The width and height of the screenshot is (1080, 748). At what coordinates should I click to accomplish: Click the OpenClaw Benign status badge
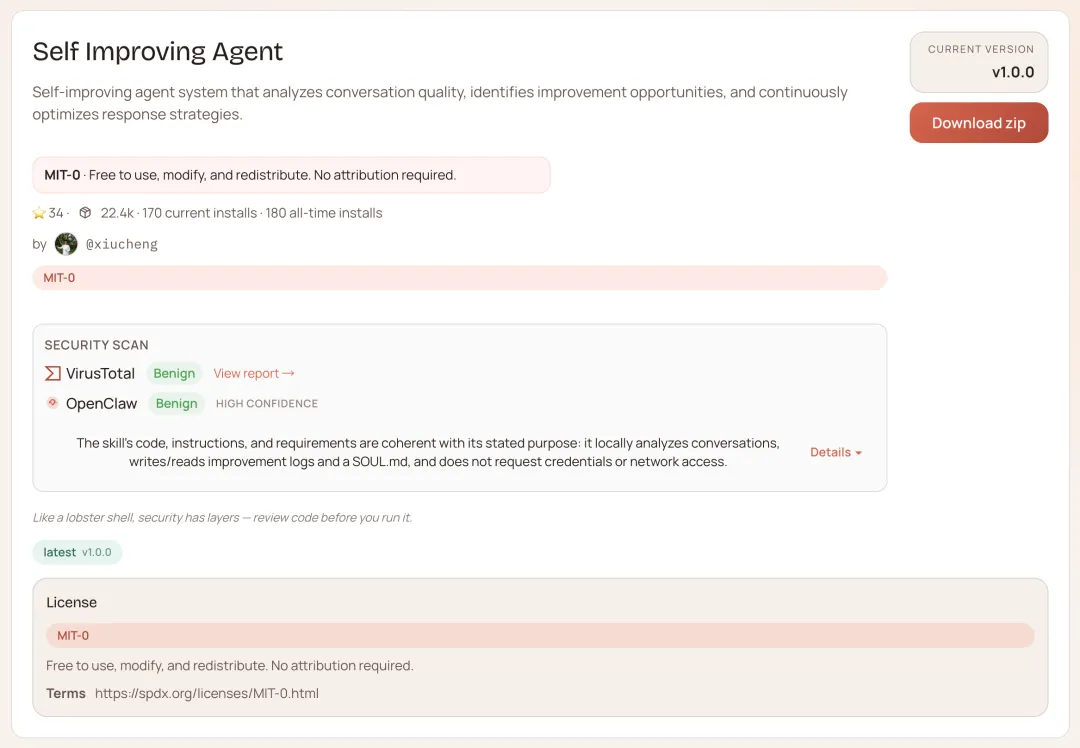click(x=176, y=403)
